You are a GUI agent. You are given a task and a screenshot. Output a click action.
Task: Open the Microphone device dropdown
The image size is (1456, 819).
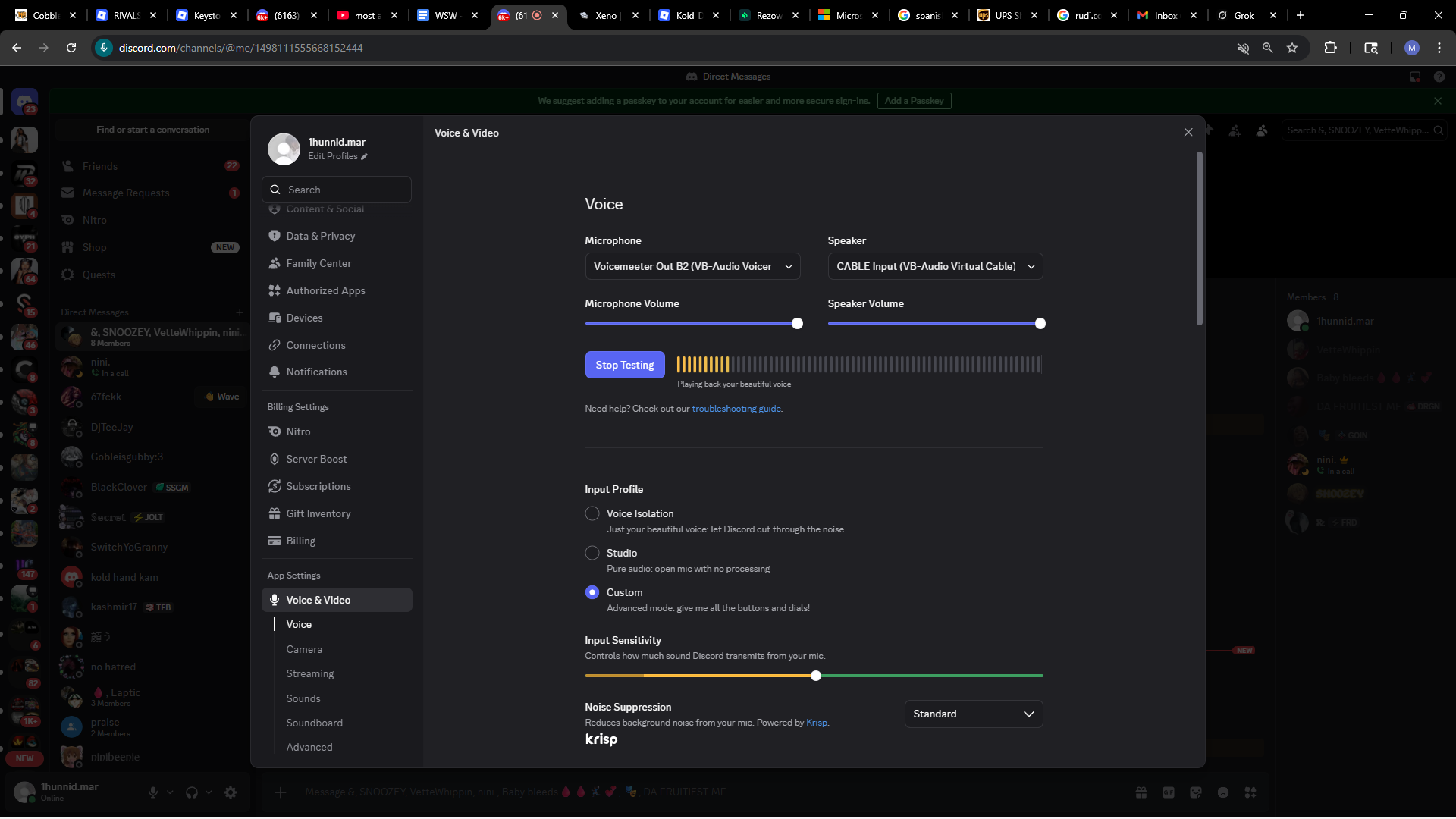pos(692,266)
